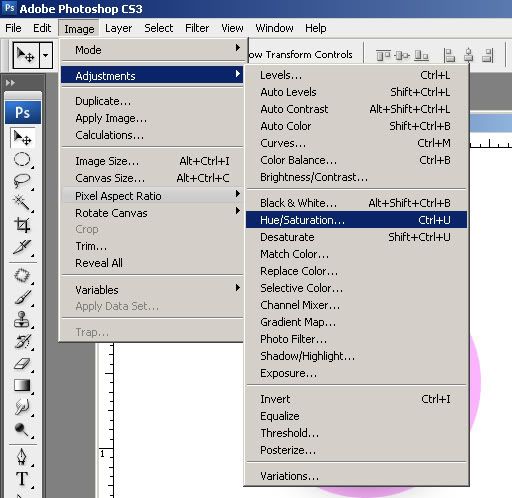Open the File menu
This screenshot has width=512, height=498.
click(13, 28)
